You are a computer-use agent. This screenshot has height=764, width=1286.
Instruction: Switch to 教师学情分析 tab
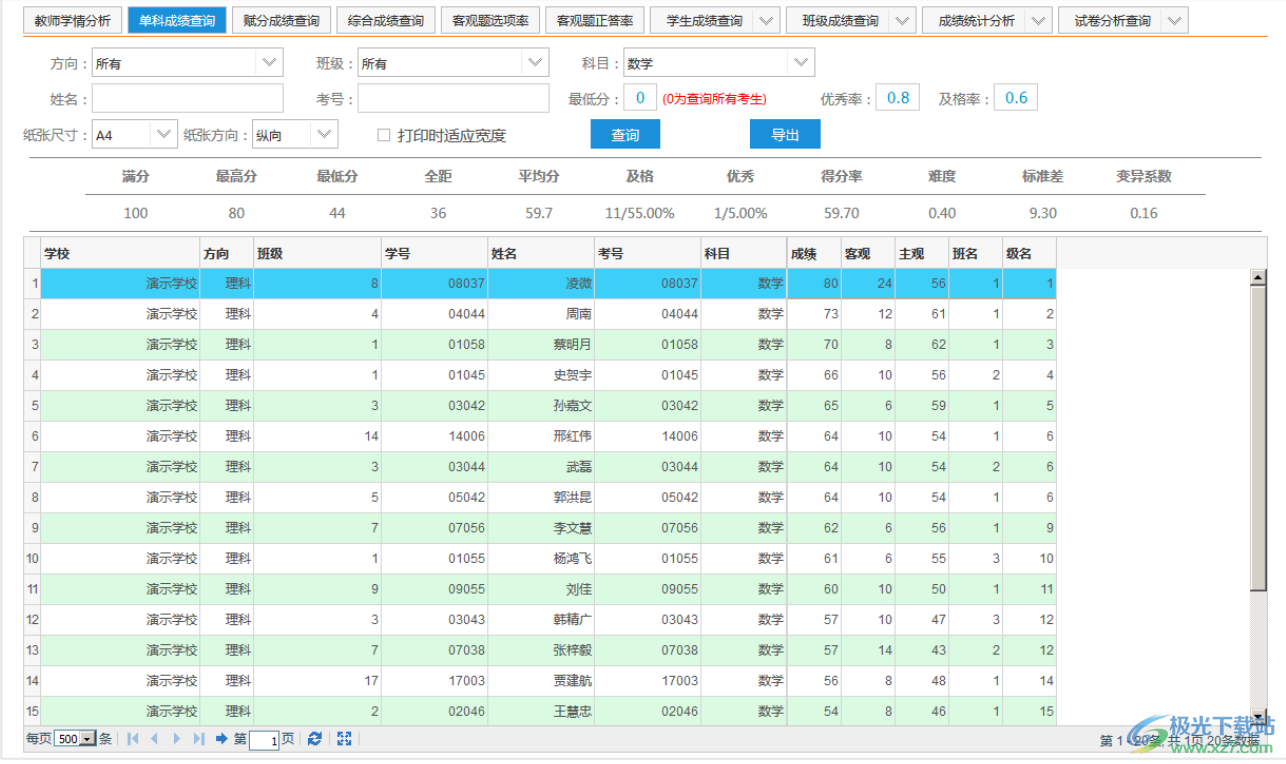[73, 20]
